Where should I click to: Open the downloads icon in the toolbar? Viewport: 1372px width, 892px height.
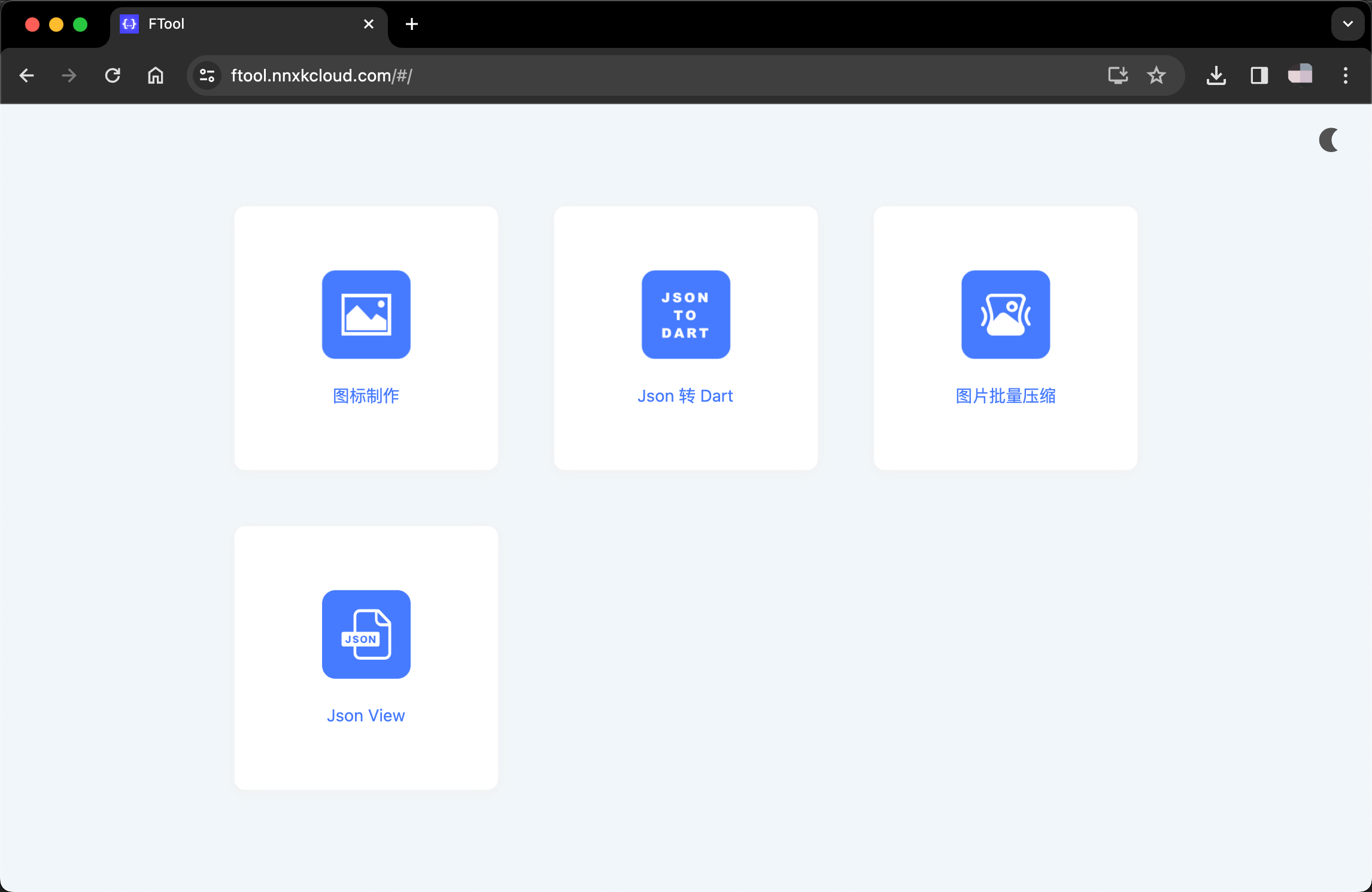coord(1216,75)
